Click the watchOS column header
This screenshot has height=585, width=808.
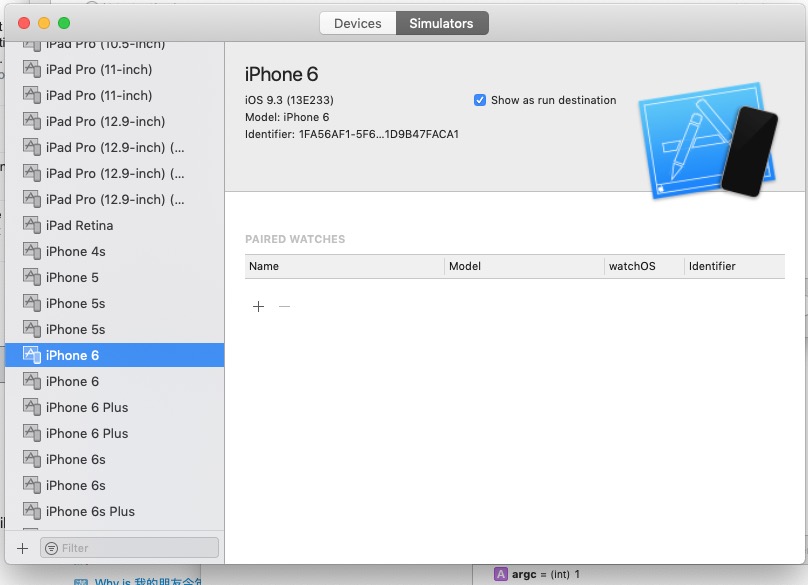(x=625, y=266)
